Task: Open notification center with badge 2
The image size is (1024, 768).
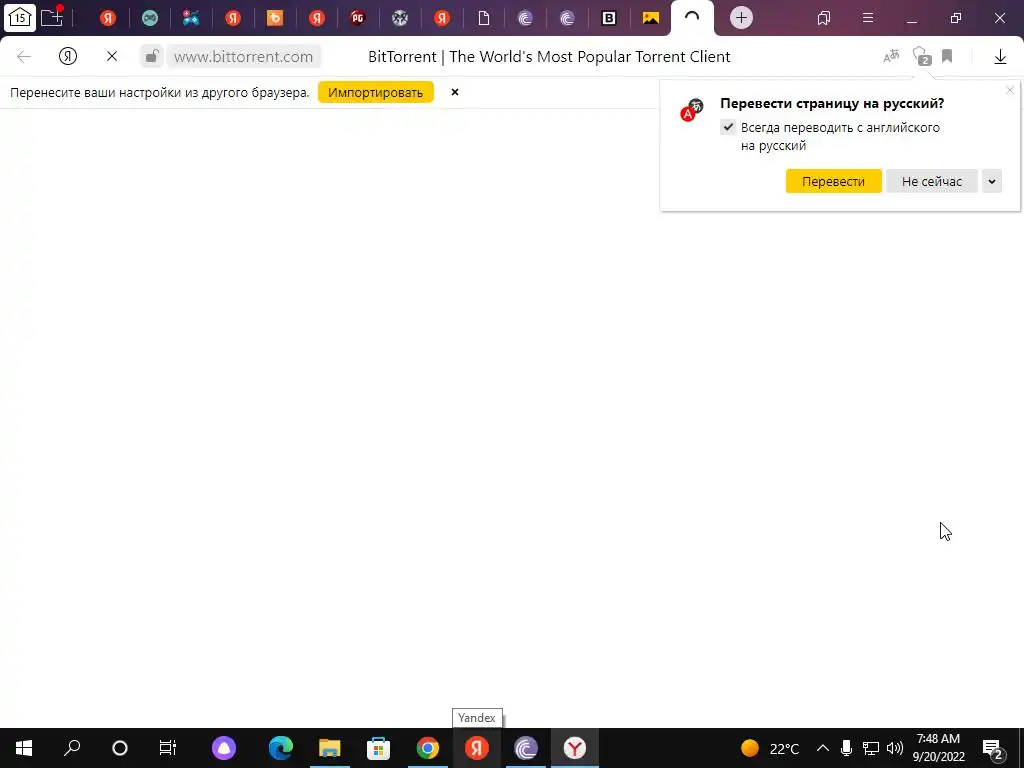Action: pyautogui.click(x=993, y=749)
